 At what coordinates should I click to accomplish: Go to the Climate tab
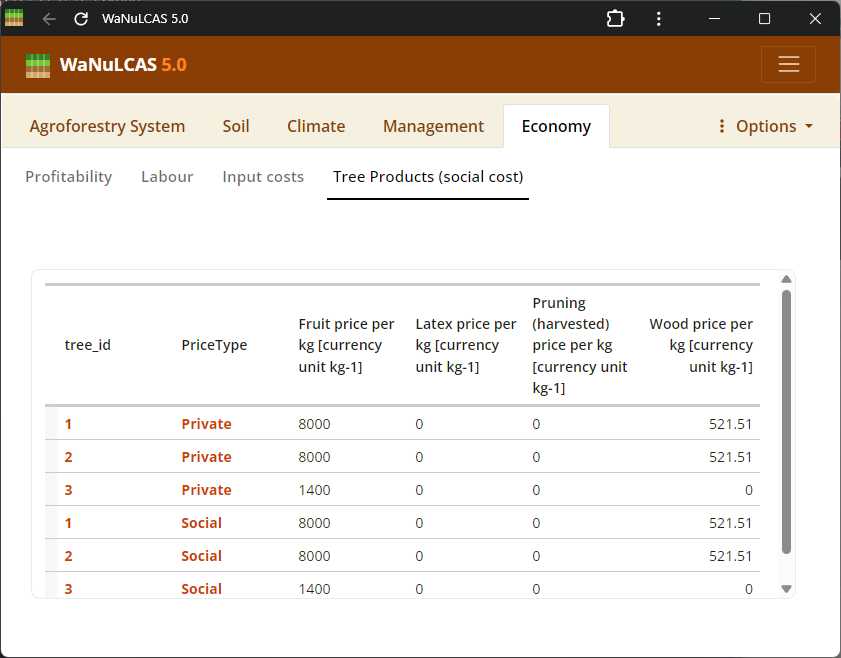pos(316,126)
